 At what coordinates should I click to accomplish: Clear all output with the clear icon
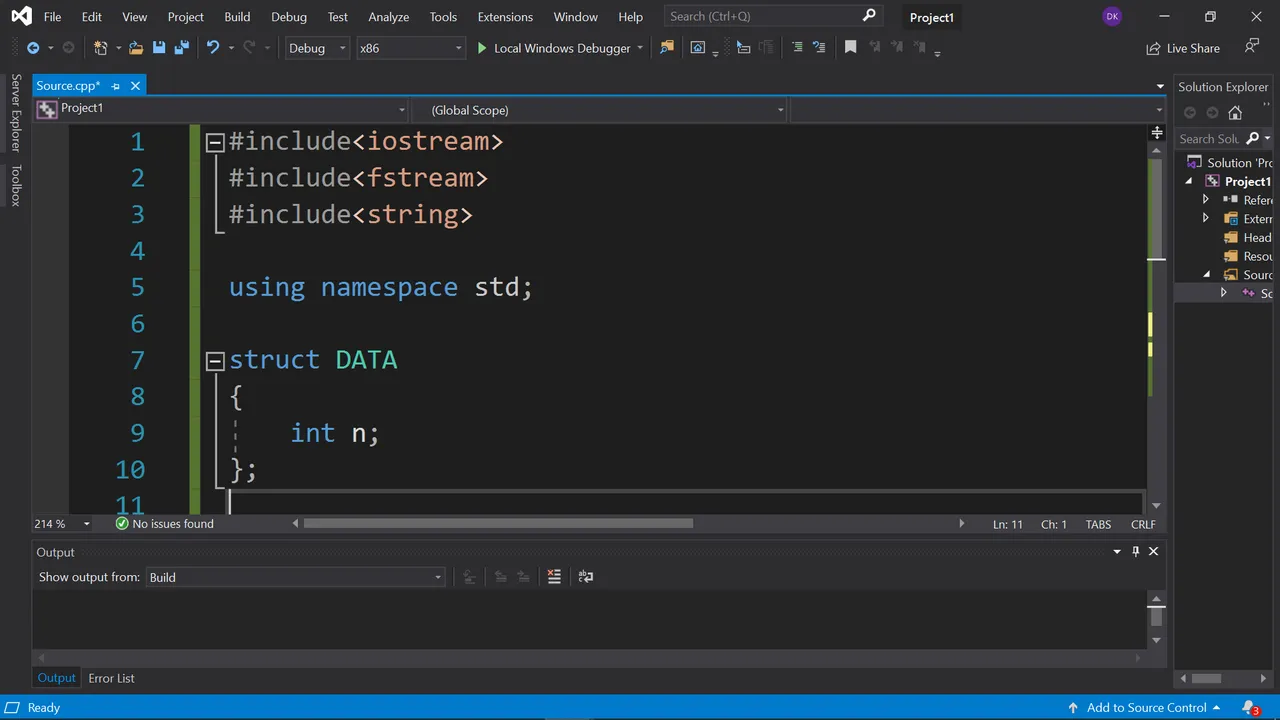[554, 577]
